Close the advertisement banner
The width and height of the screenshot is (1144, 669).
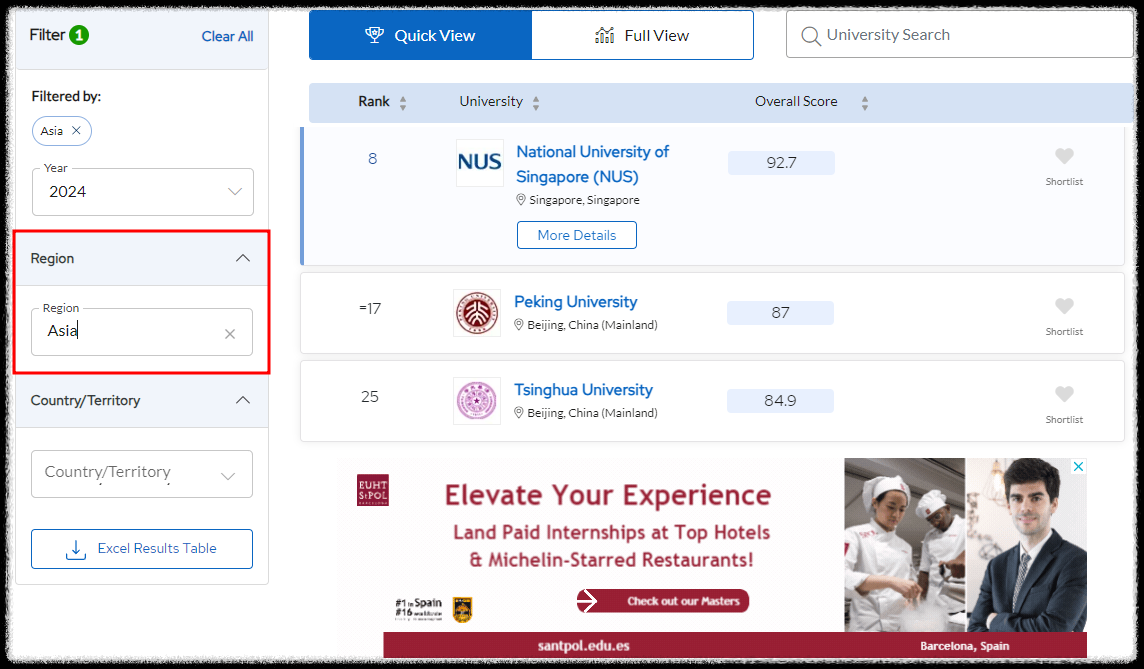click(x=1078, y=466)
